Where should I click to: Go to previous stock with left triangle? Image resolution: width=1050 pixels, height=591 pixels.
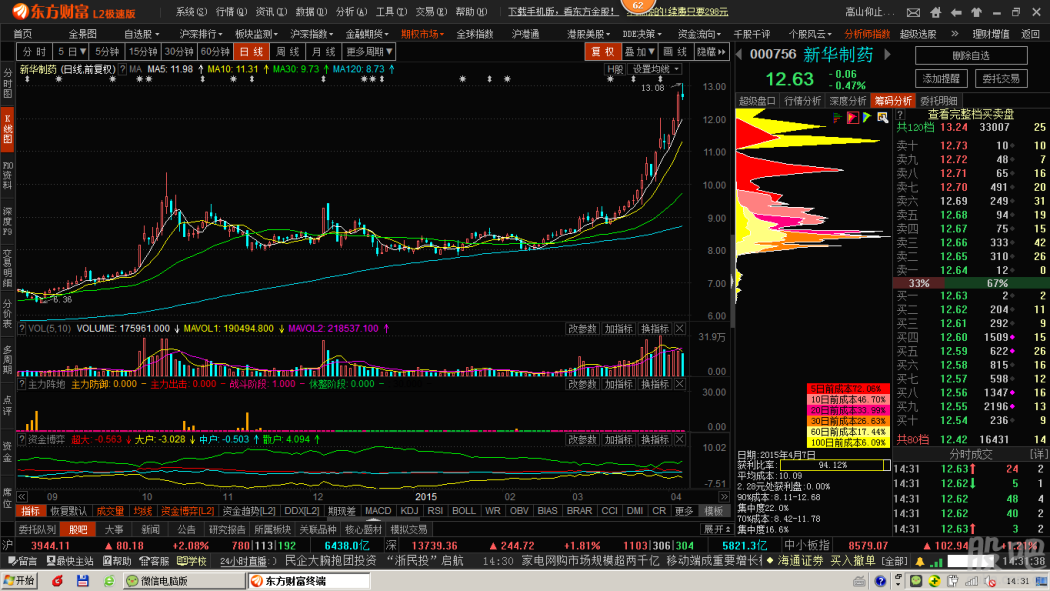click(x=739, y=55)
